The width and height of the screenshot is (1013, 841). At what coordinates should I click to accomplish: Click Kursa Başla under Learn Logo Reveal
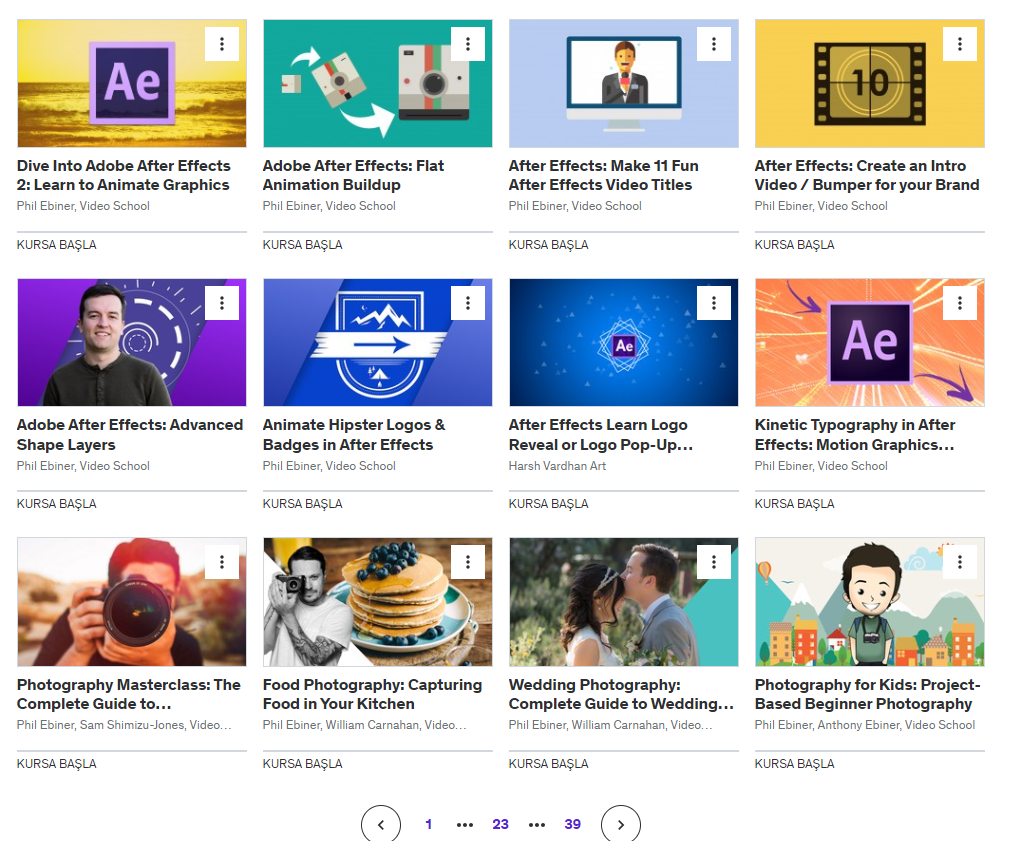pyautogui.click(x=549, y=504)
